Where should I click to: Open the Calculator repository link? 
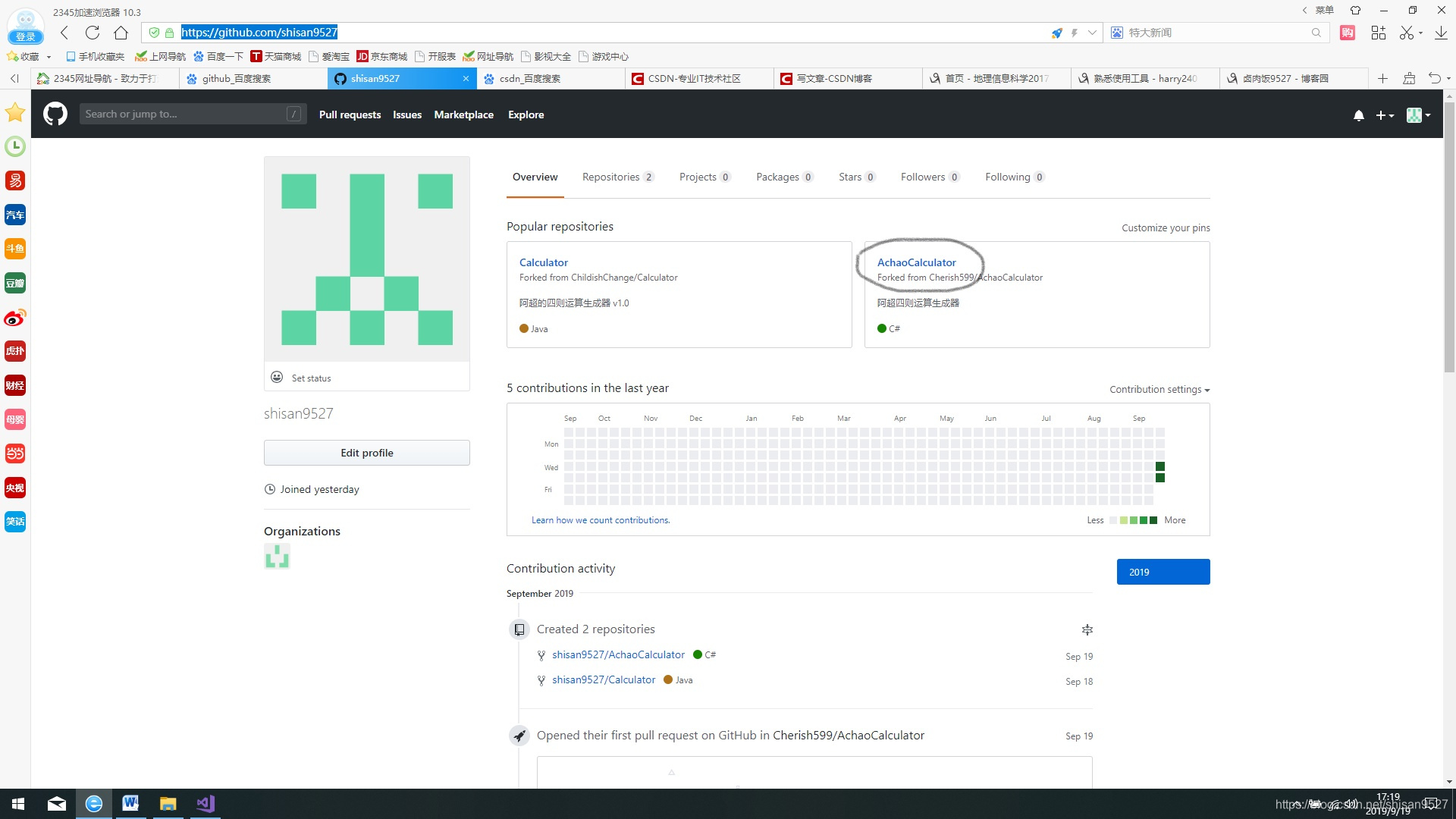tap(543, 262)
